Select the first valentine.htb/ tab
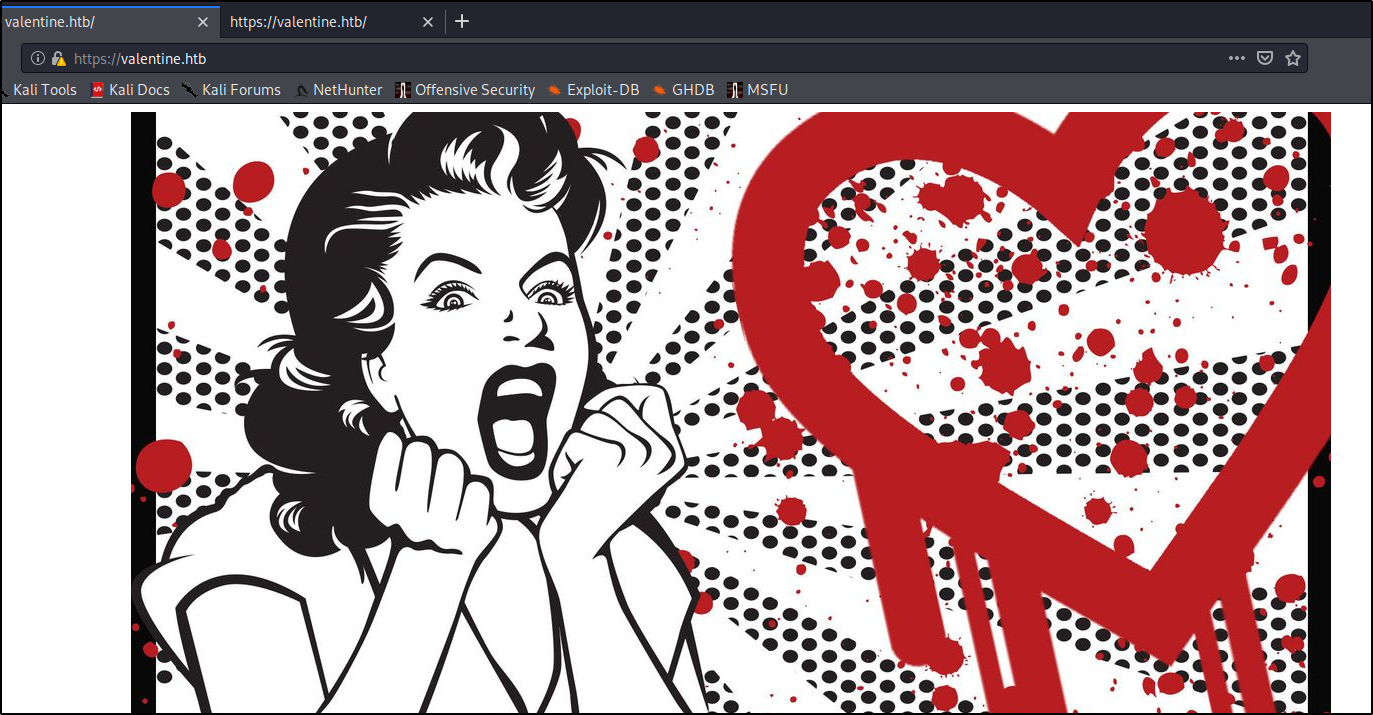 (x=108, y=22)
